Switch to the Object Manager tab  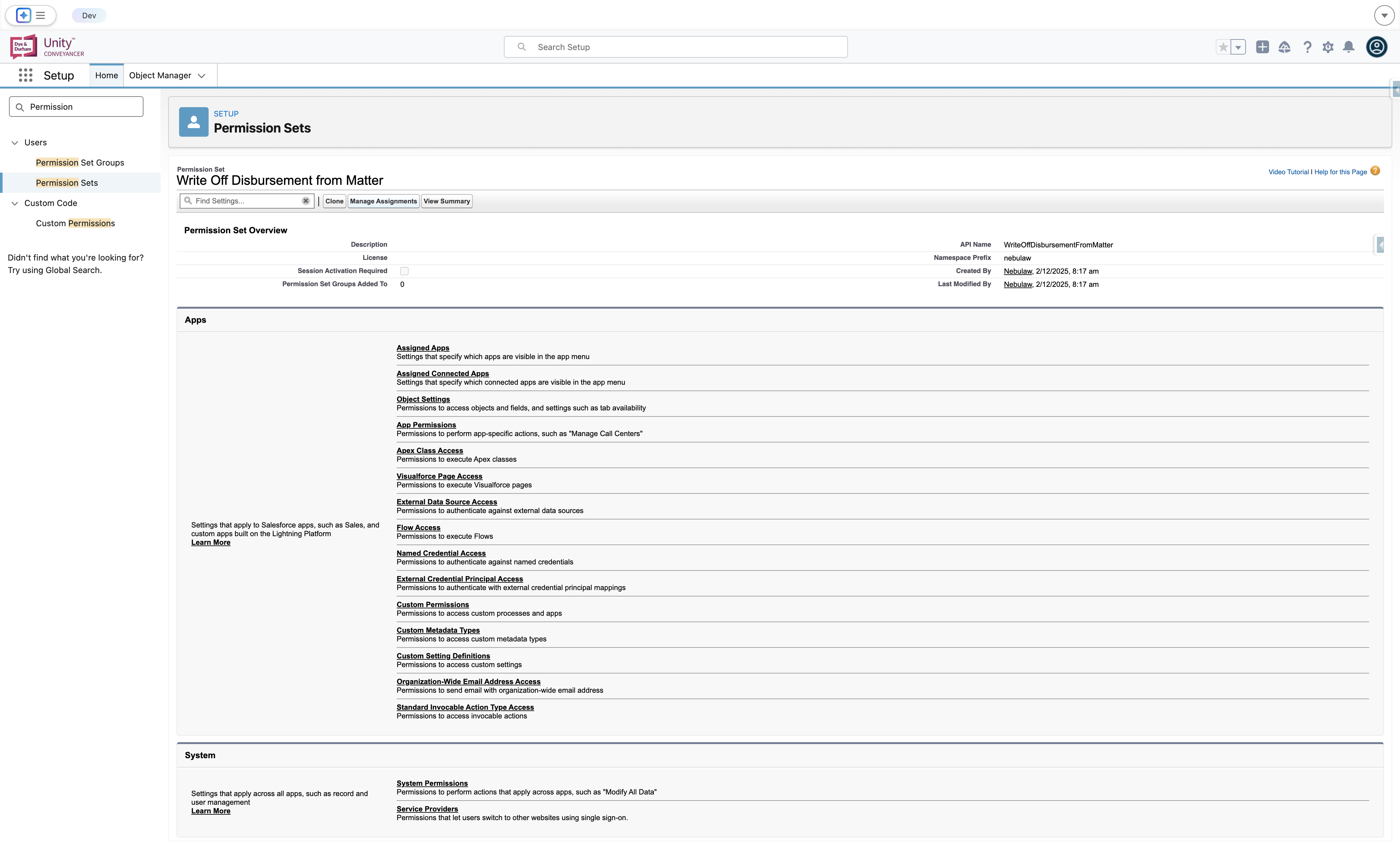(x=160, y=75)
